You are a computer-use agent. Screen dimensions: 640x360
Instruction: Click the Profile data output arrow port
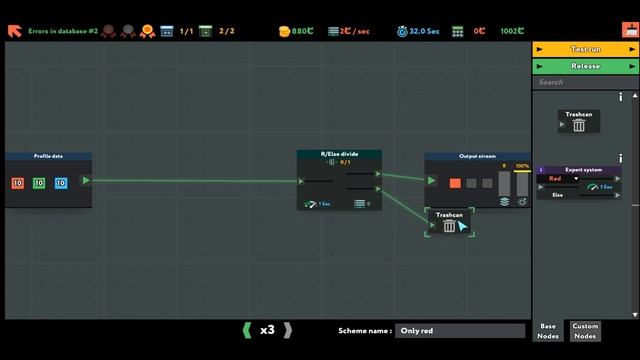pyautogui.click(x=86, y=180)
